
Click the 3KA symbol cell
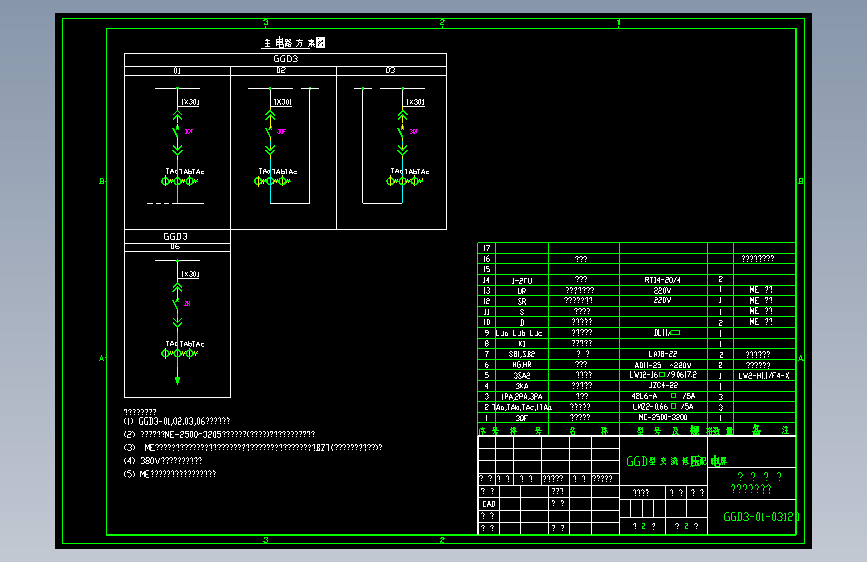(521, 386)
